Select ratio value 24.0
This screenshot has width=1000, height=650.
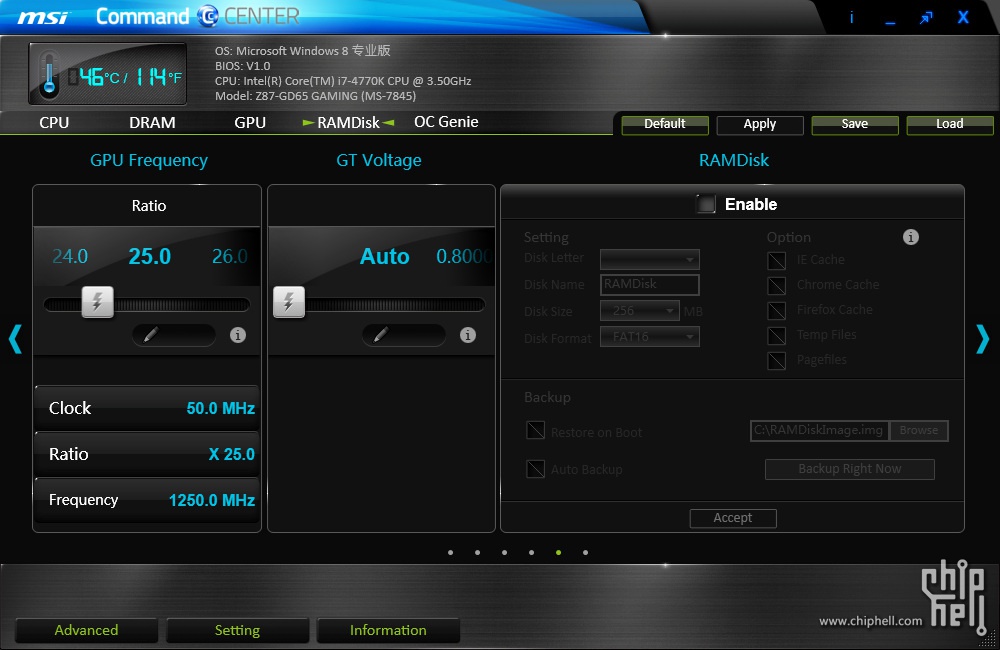70,256
